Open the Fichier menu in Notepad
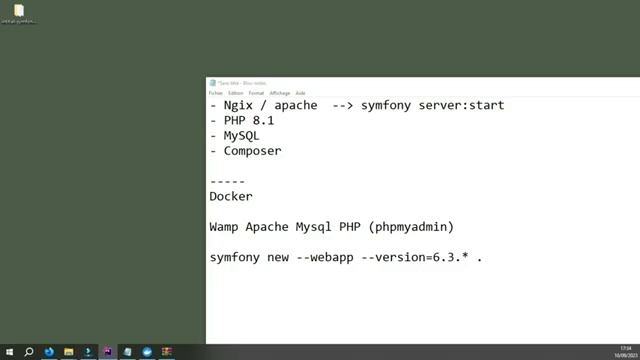 click(x=216, y=93)
